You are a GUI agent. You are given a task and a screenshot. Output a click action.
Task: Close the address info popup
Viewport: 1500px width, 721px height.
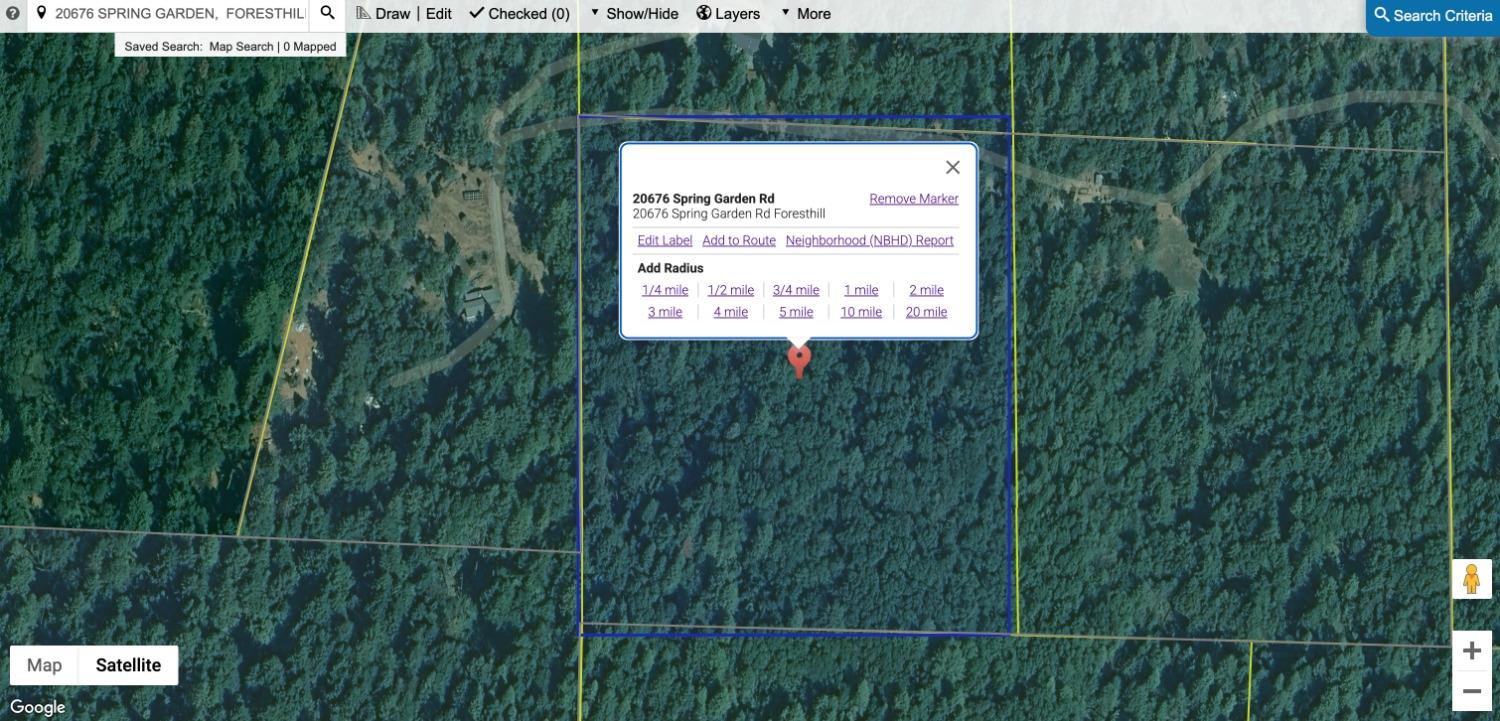[x=952, y=168]
